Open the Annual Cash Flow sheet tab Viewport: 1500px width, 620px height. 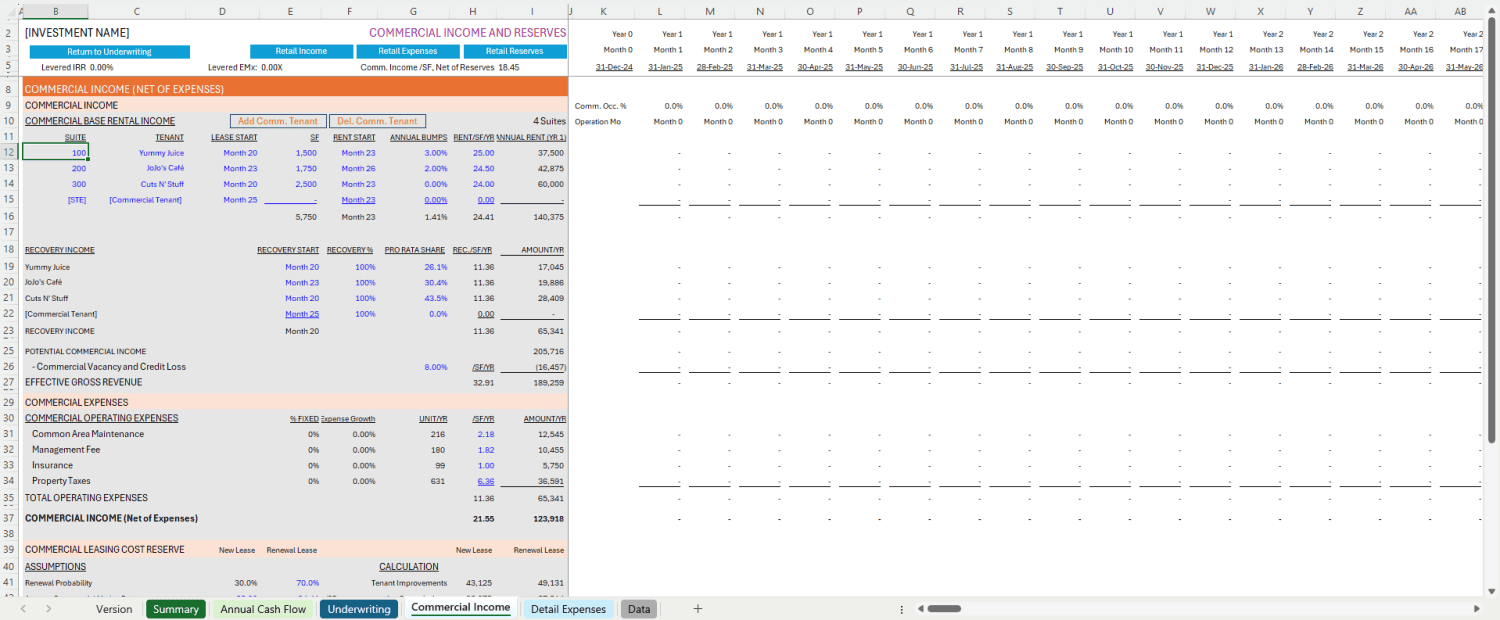point(263,609)
